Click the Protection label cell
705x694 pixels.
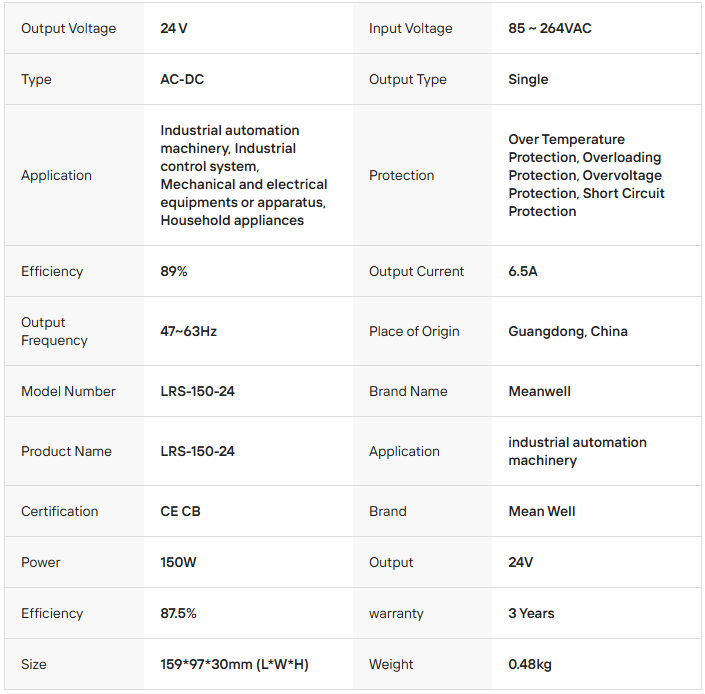[402, 175]
